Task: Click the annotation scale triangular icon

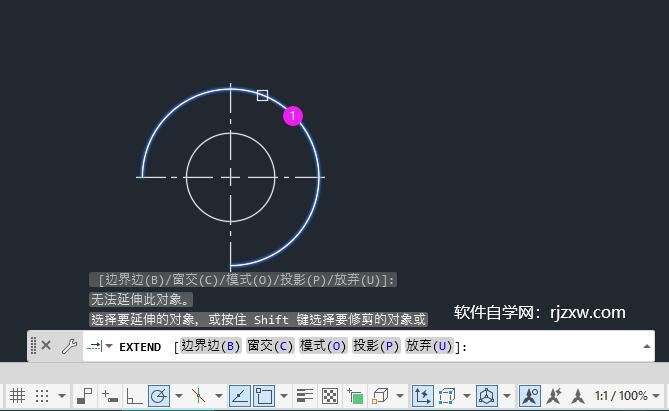Action: pos(578,396)
